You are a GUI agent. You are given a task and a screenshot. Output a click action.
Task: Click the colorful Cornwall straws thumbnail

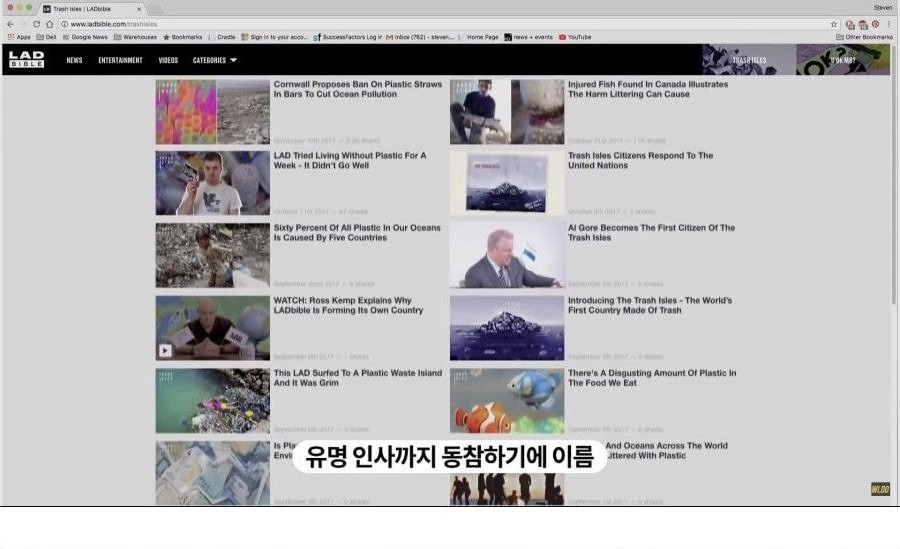pos(212,112)
